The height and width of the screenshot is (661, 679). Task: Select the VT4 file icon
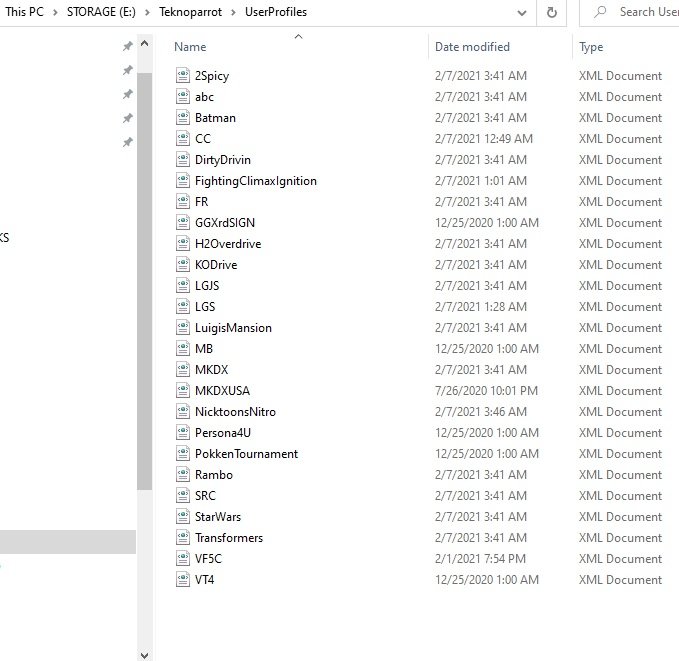[x=183, y=580]
